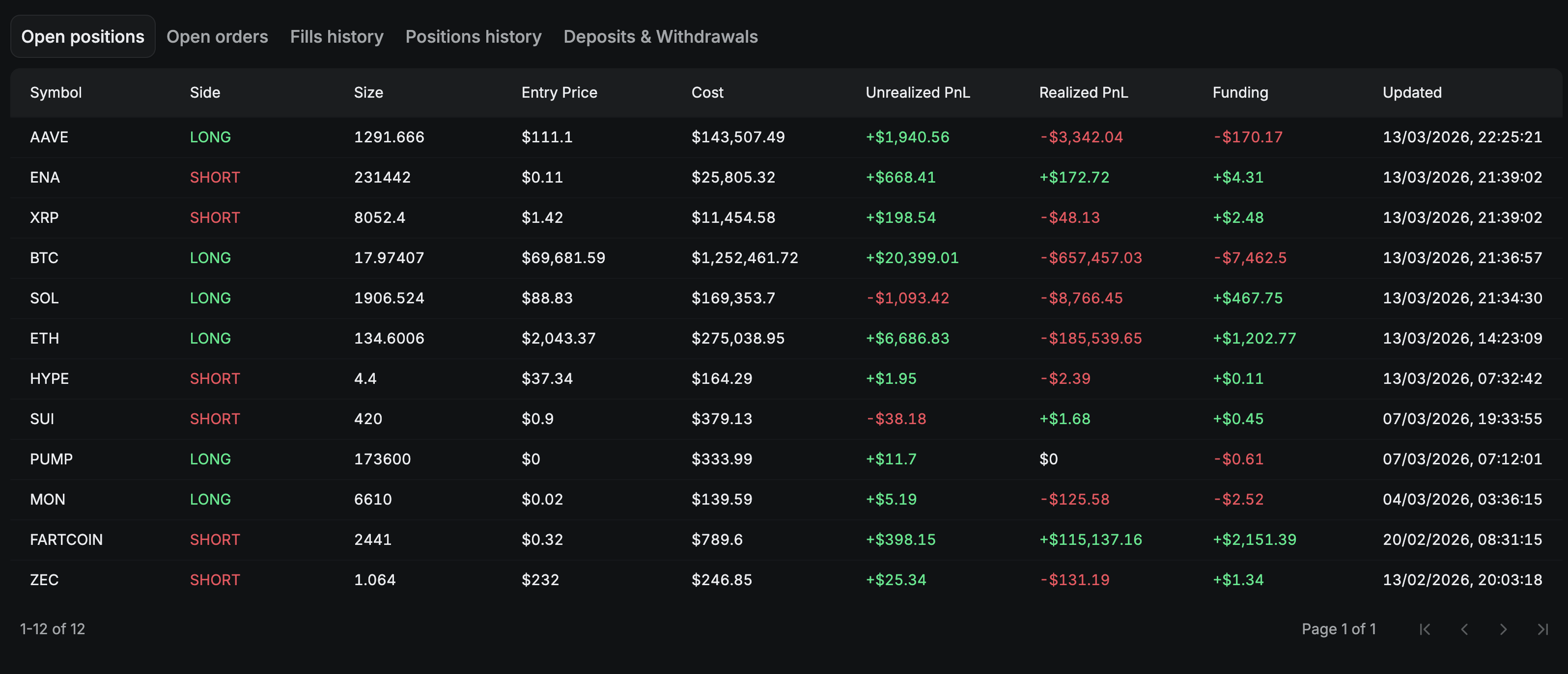Click XRP realized PnL -$48.13
The height and width of the screenshot is (674, 1568).
[x=1070, y=217]
